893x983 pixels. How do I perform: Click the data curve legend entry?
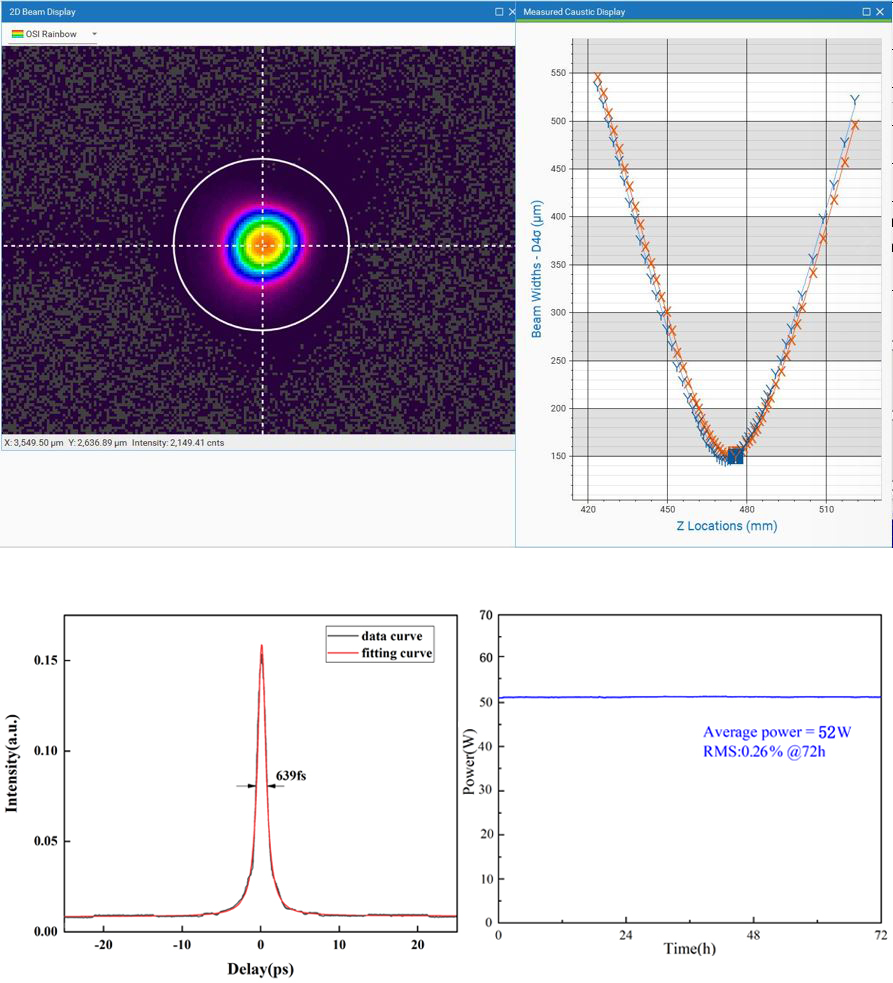tap(390, 635)
